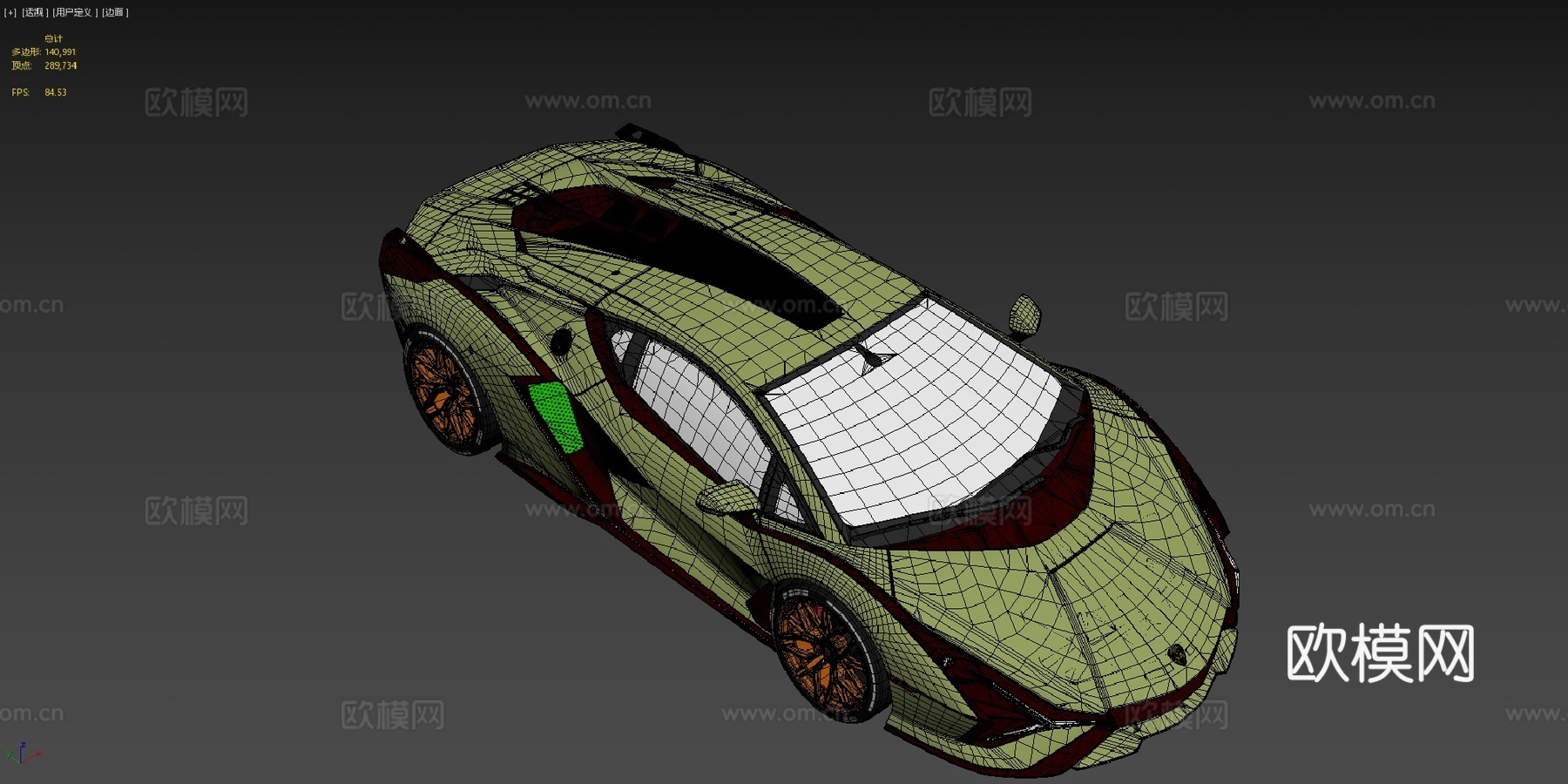
Task: Open the 透视 point-of-view viewport menu
Action: 35,11
